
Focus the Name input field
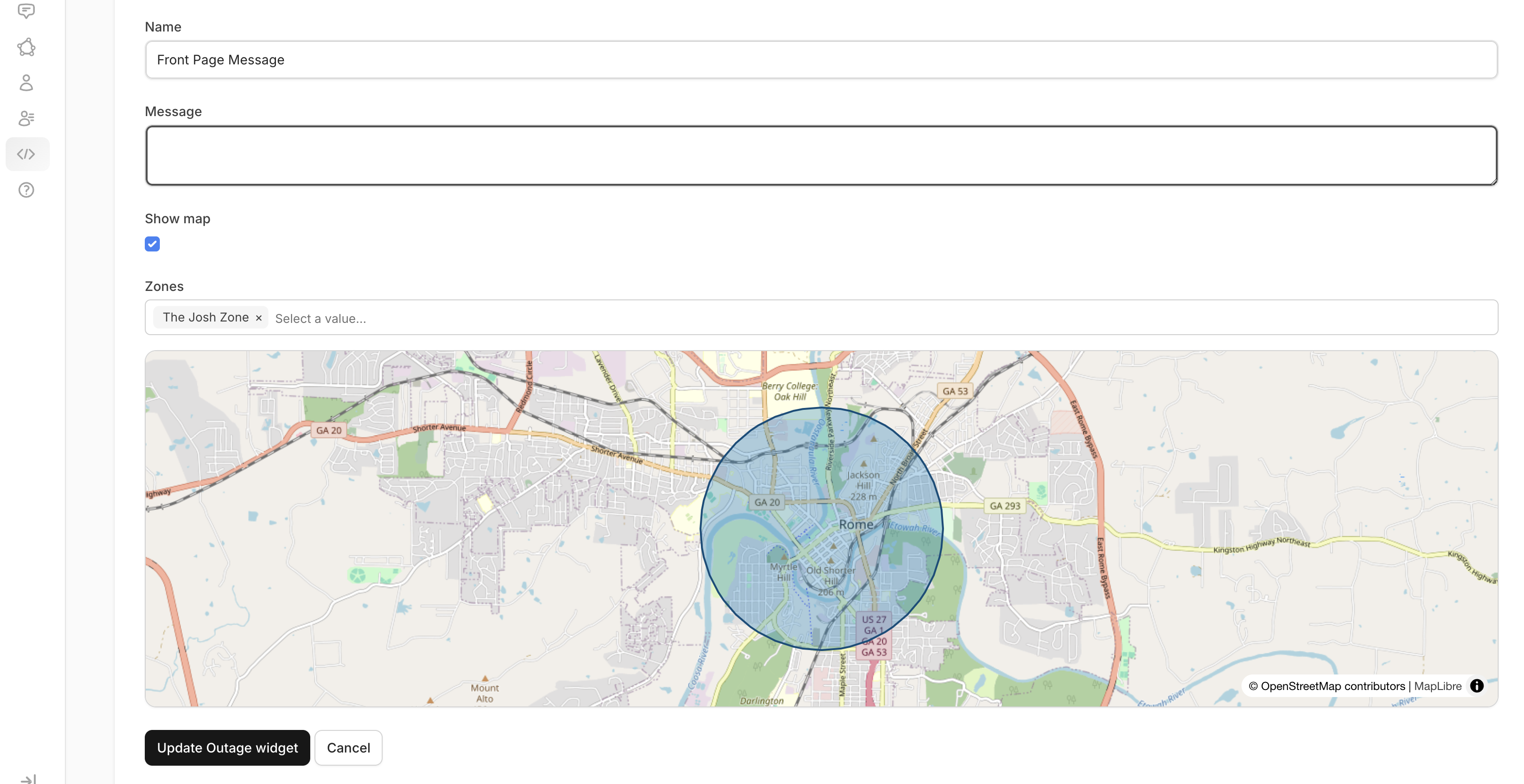click(821, 60)
